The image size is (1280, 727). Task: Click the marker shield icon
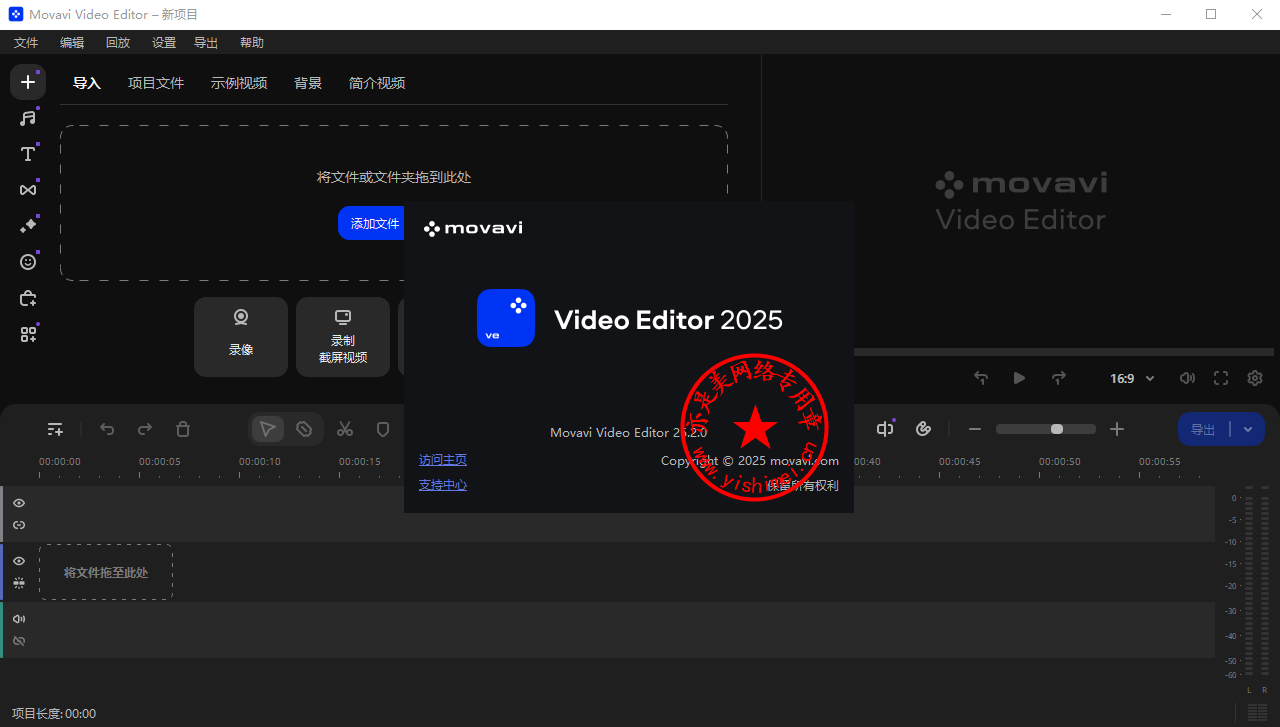click(383, 429)
